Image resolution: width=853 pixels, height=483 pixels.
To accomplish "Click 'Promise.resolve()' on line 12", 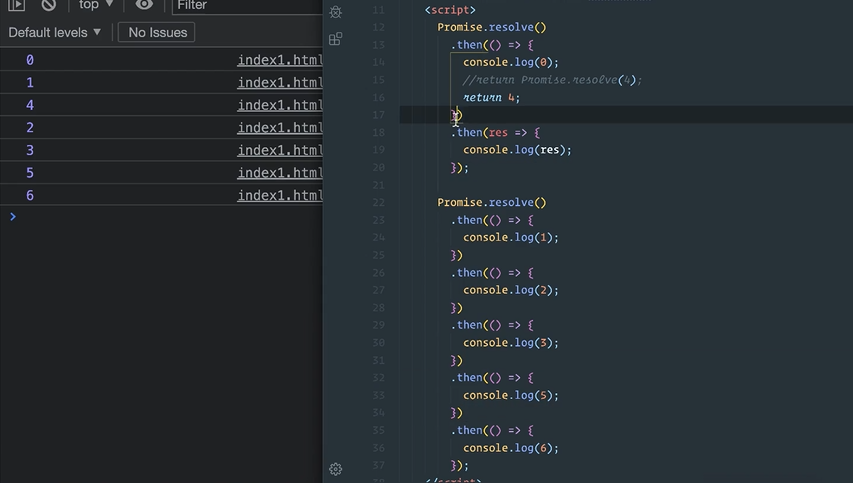I will (492, 27).
